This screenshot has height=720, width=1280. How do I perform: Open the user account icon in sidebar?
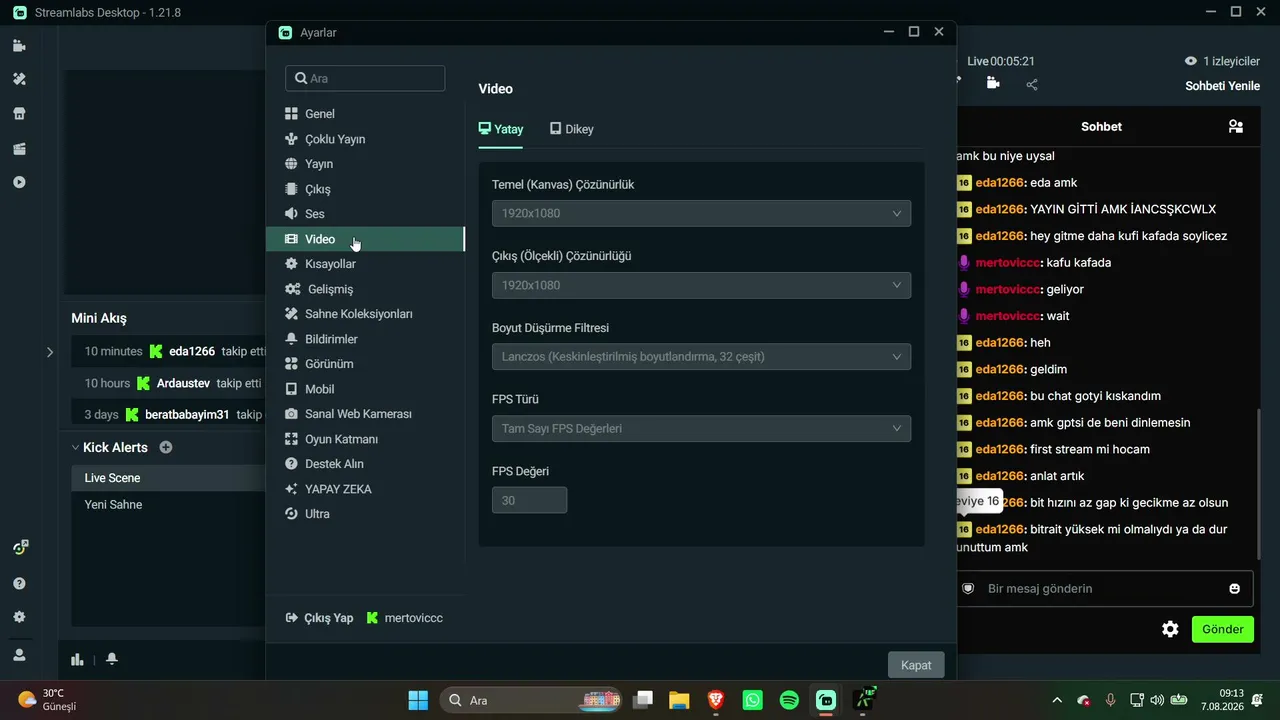(19, 655)
